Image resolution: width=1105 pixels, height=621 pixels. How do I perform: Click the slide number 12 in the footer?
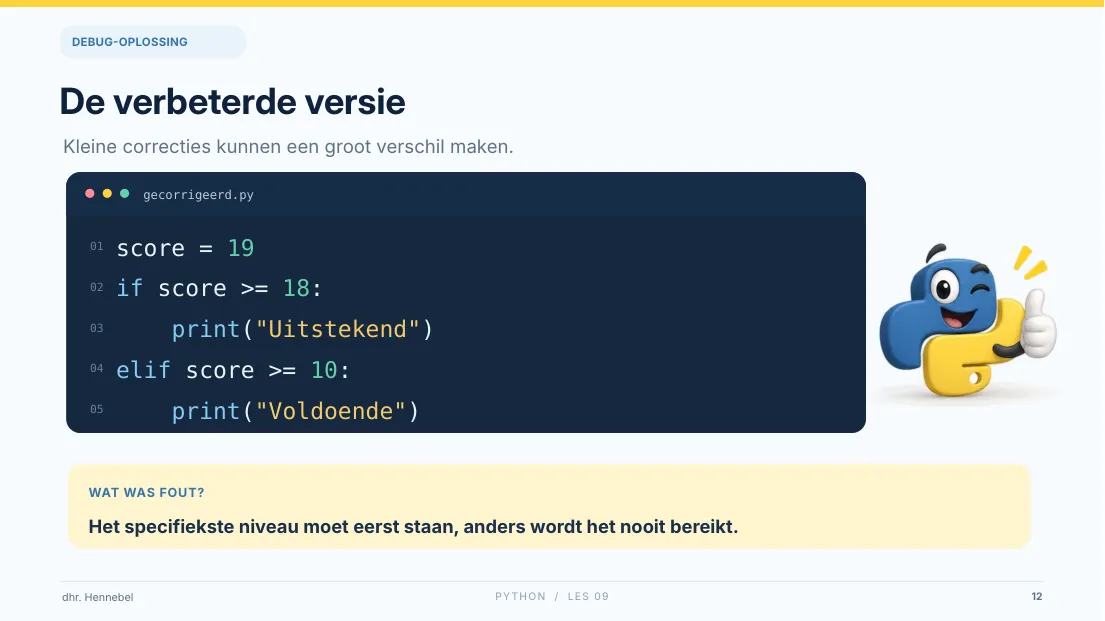click(1037, 596)
